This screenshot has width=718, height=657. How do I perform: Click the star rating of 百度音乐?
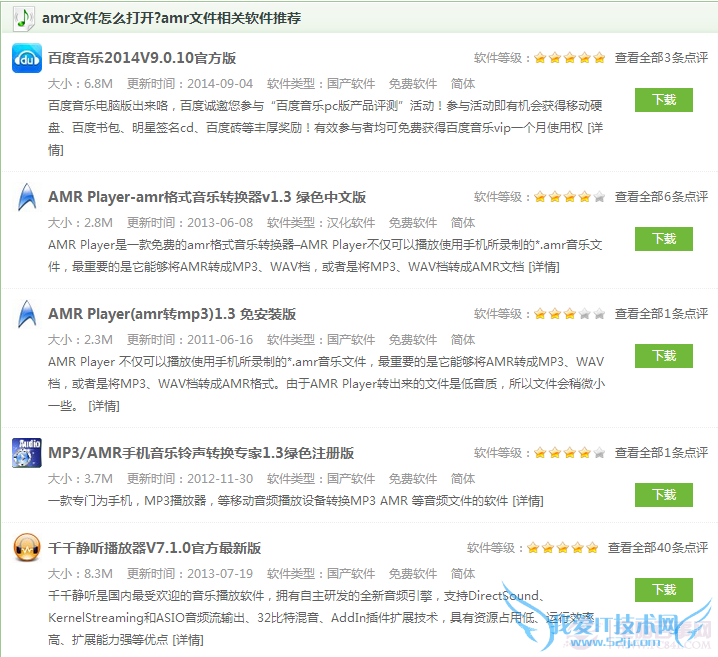click(x=570, y=58)
